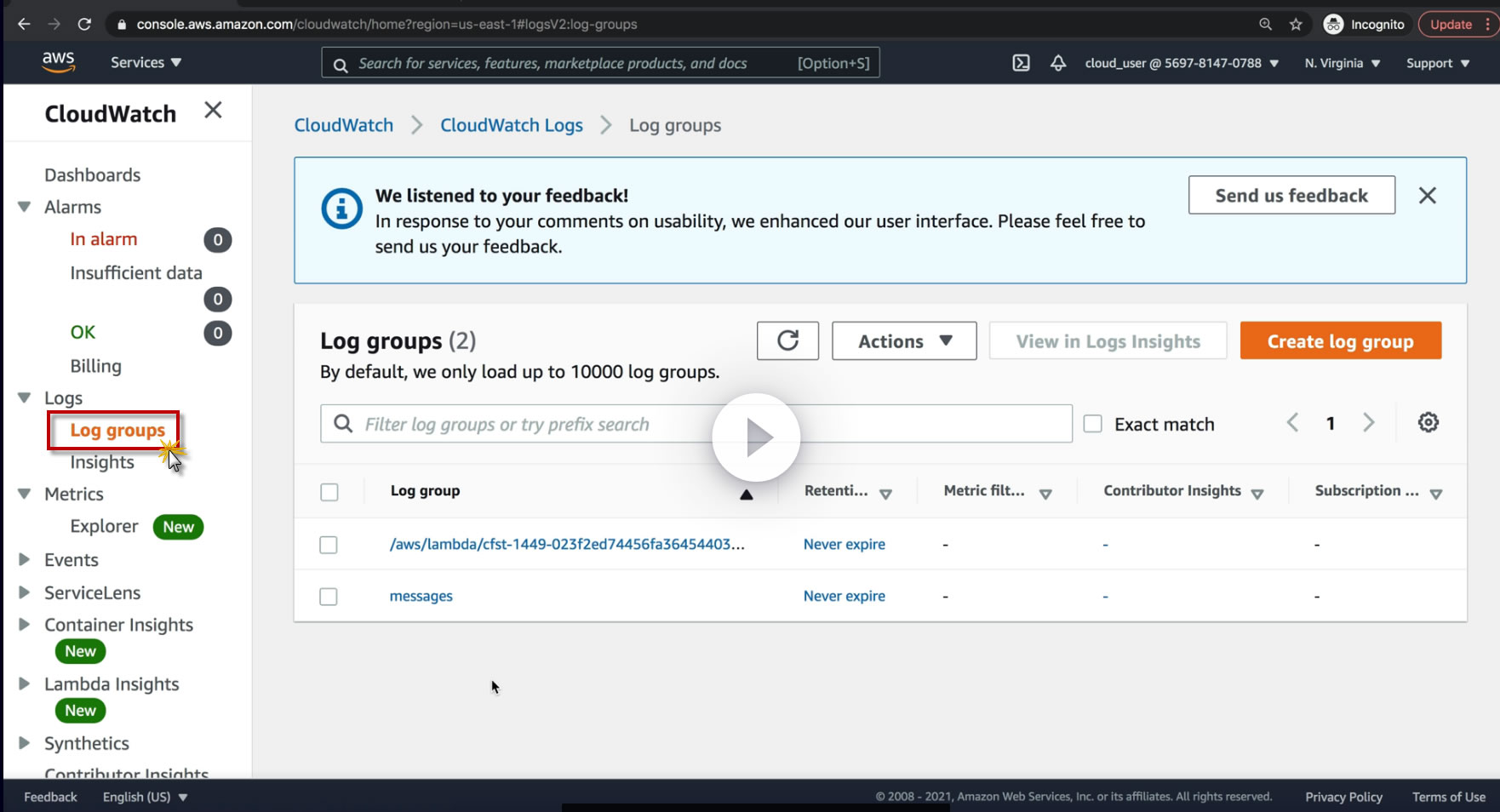Click the browser address bar

pos(681,24)
